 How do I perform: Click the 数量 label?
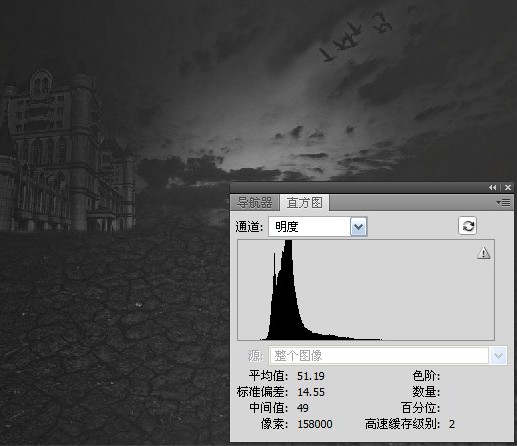(426, 392)
